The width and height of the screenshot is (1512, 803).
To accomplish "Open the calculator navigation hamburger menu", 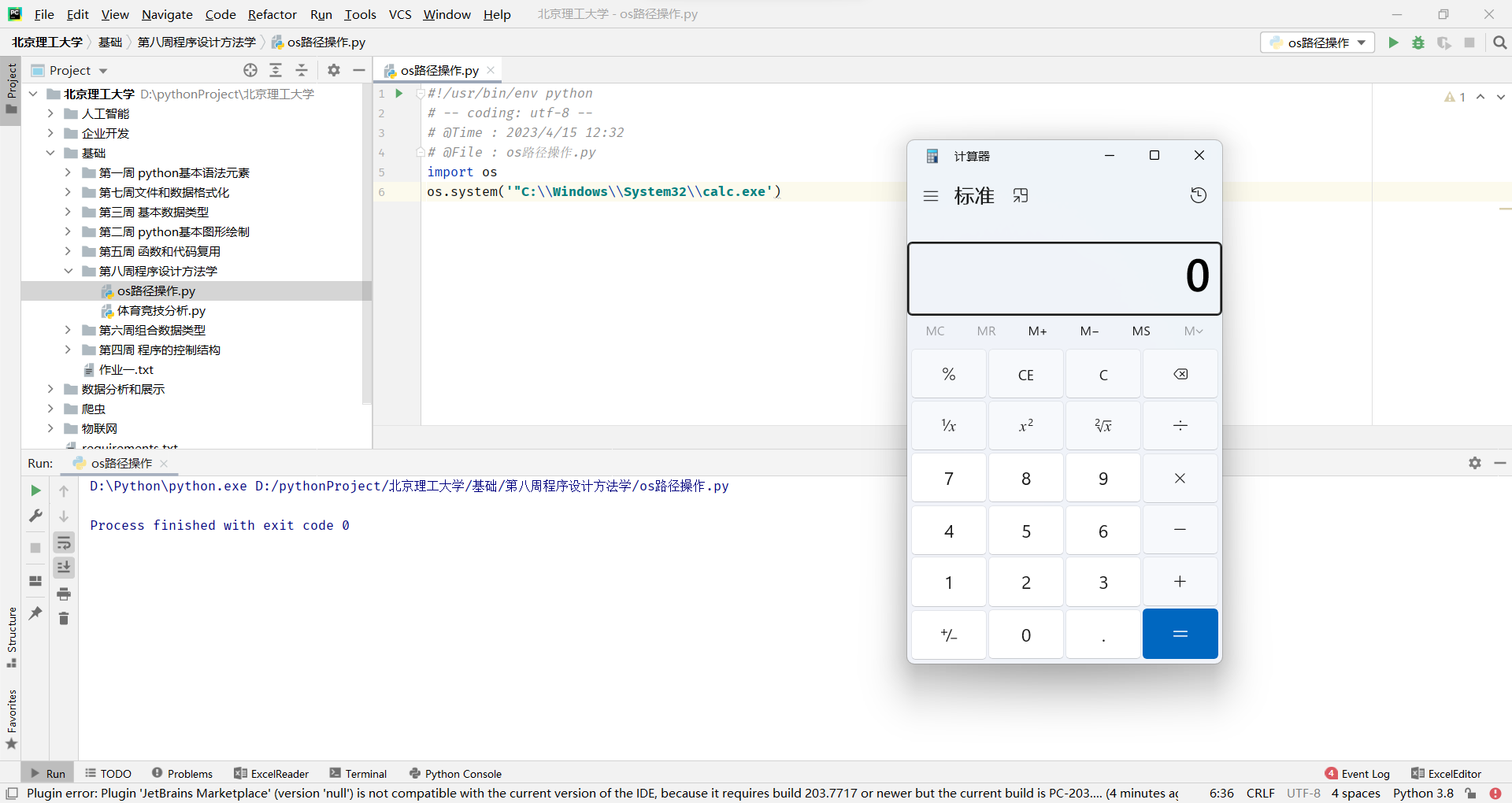I will (931, 196).
